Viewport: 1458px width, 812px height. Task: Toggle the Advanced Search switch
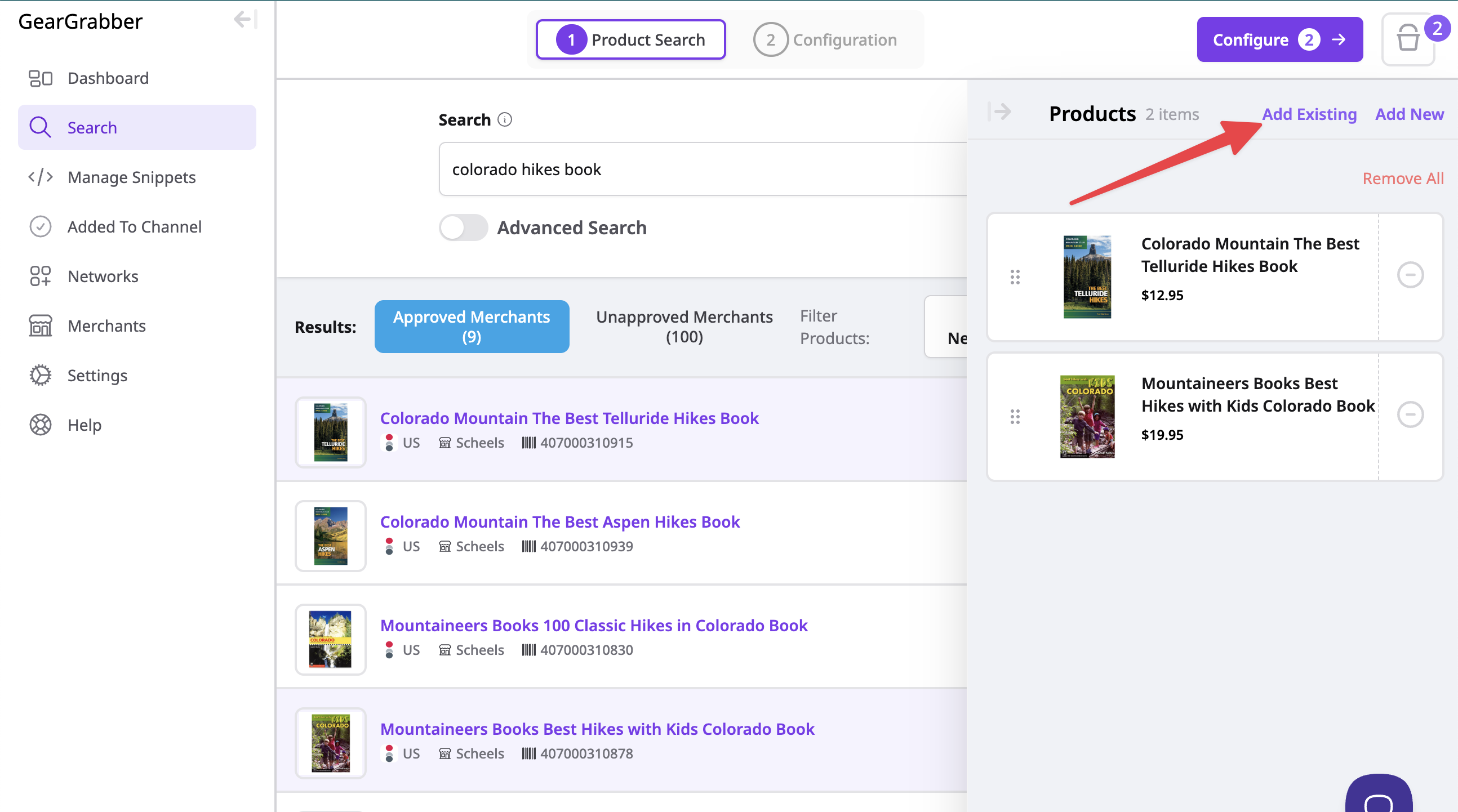tap(463, 227)
